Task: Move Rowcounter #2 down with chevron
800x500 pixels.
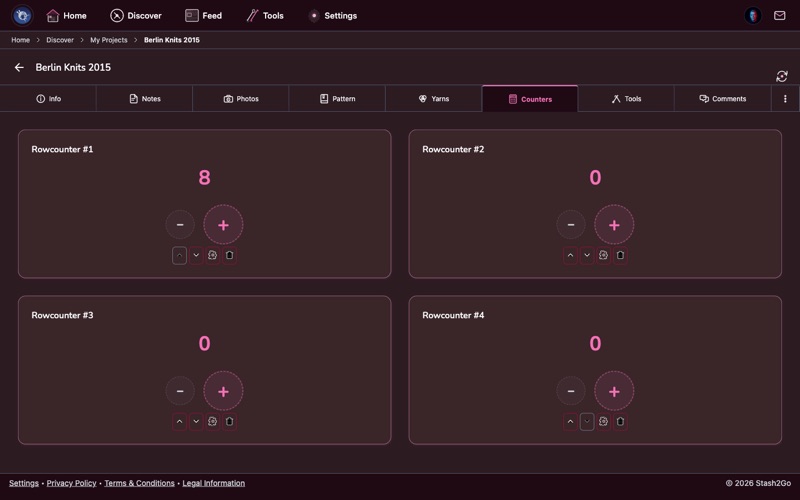Action: click(587, 255)
